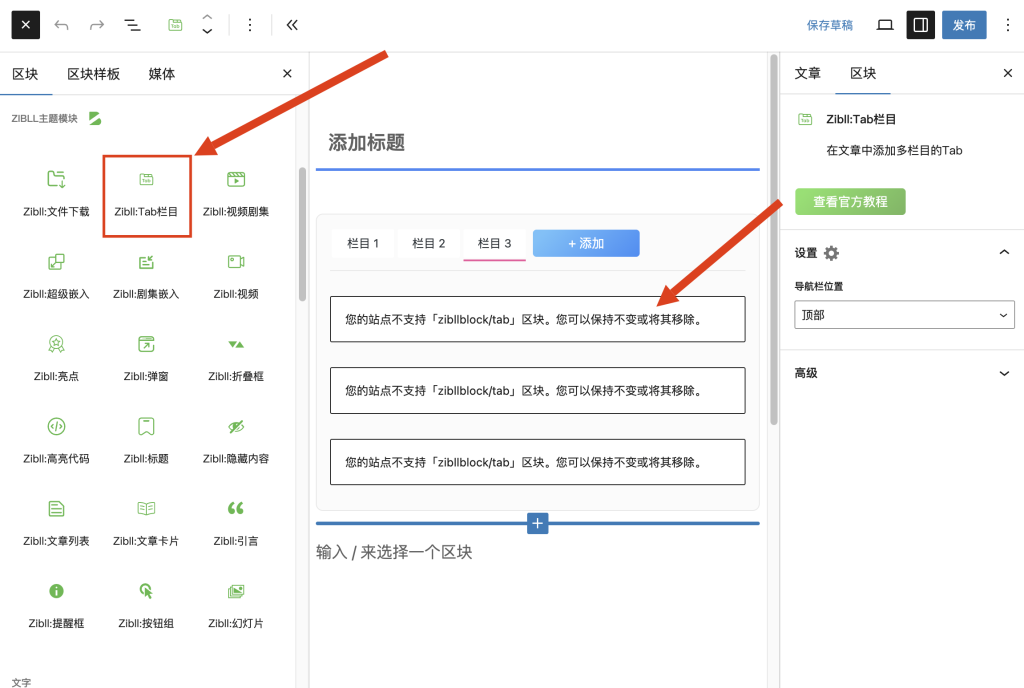The width and height of the screenshot is (1024, 688).
Task: Add a block with the blue plus button
Action: [537, 523]
